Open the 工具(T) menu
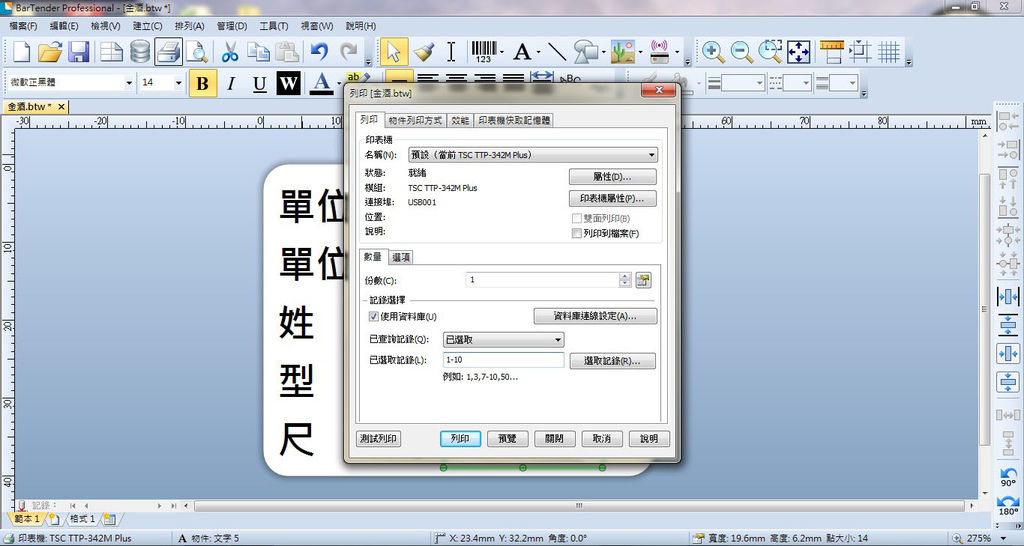1024x546 pixels. pyautogui.click(x=274, y=26)
